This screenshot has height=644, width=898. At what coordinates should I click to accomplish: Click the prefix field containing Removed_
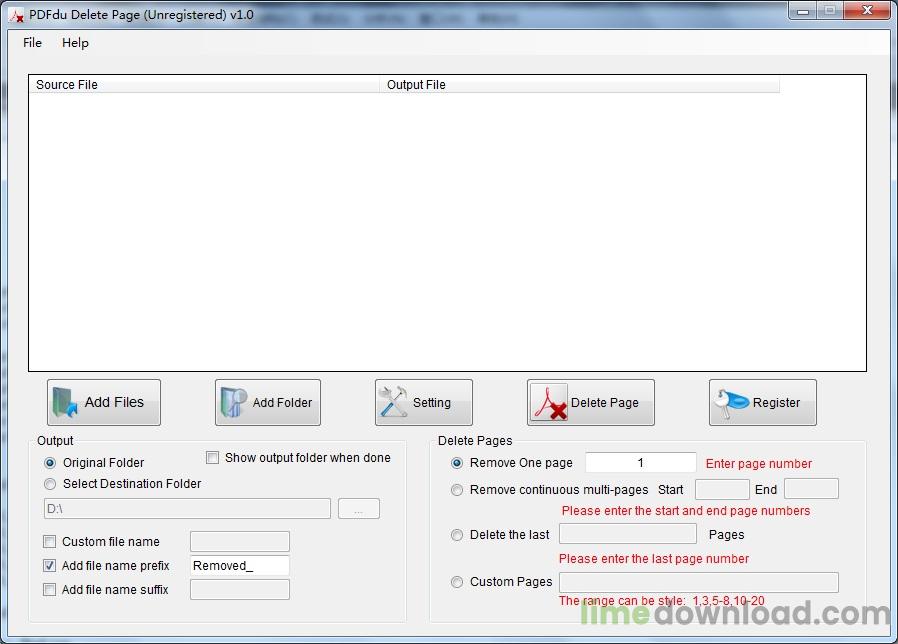[x=240, y=566]
